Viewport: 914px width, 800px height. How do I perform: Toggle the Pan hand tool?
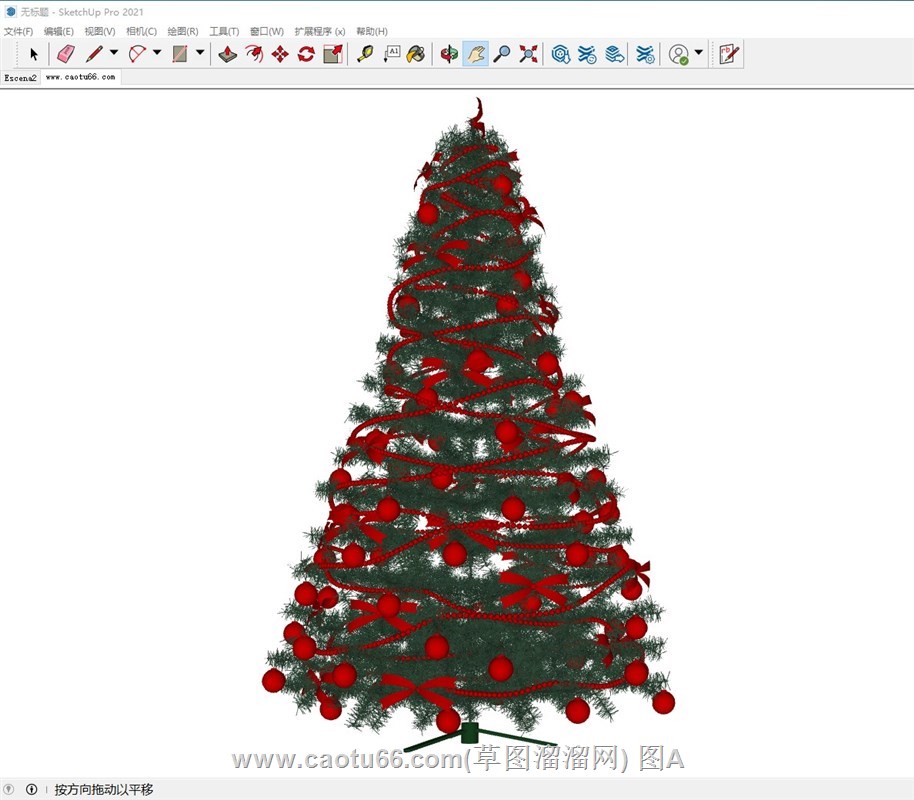point(476,54)
